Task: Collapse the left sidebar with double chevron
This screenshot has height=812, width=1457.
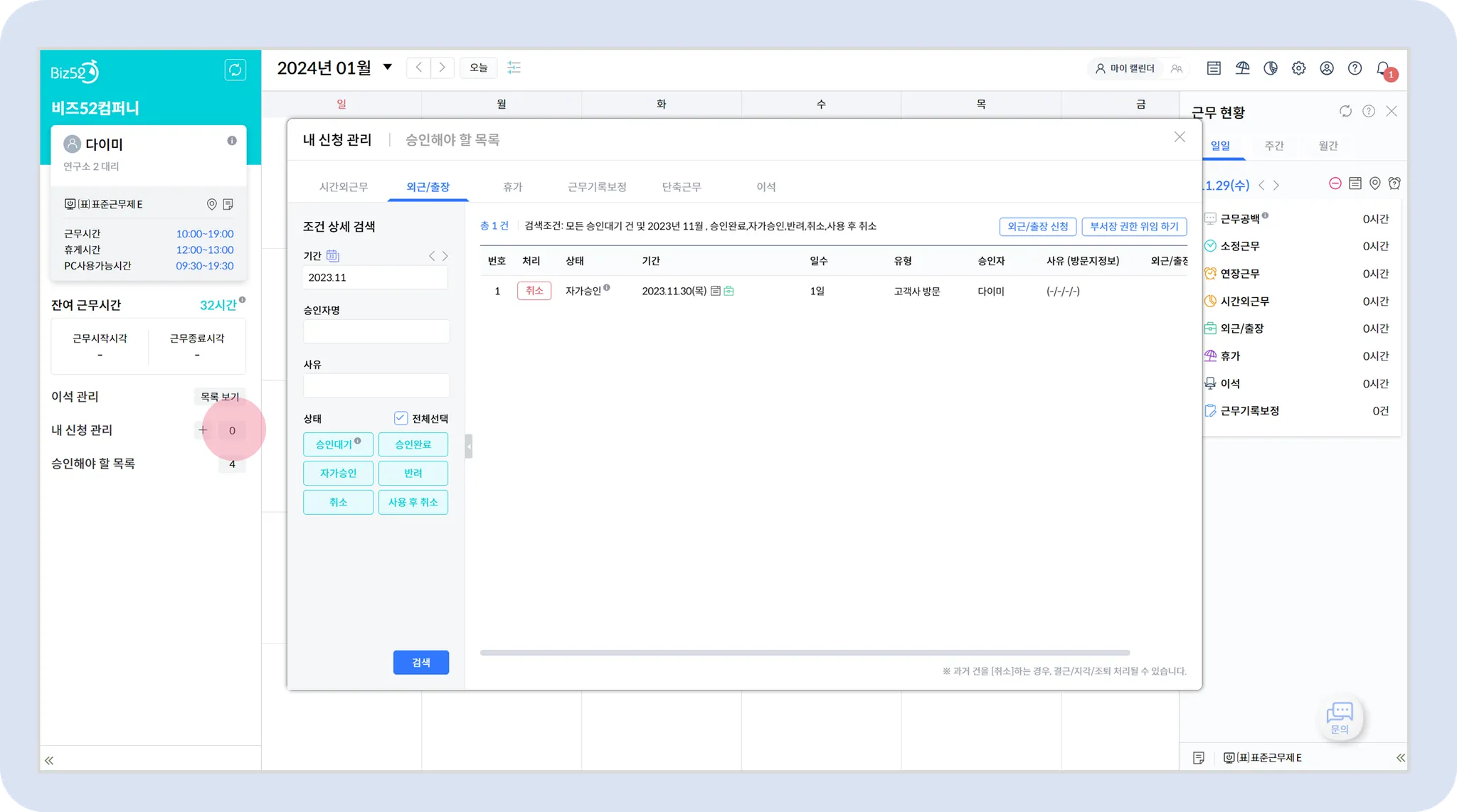Action: [x=49, y=760]
